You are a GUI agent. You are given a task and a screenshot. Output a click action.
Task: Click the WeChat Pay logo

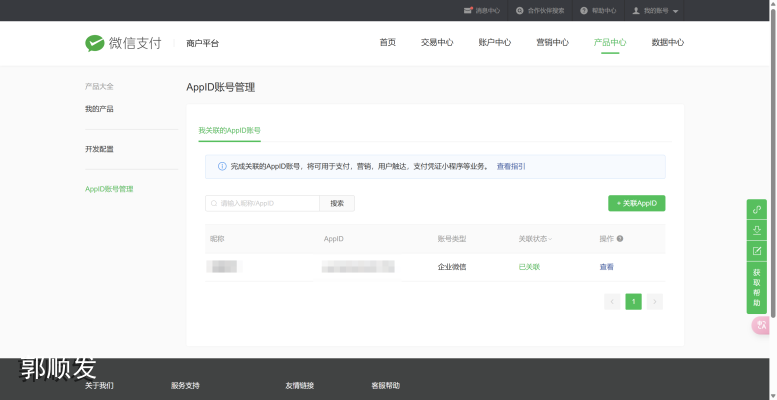pyautogui.click(x=123, y=43)
